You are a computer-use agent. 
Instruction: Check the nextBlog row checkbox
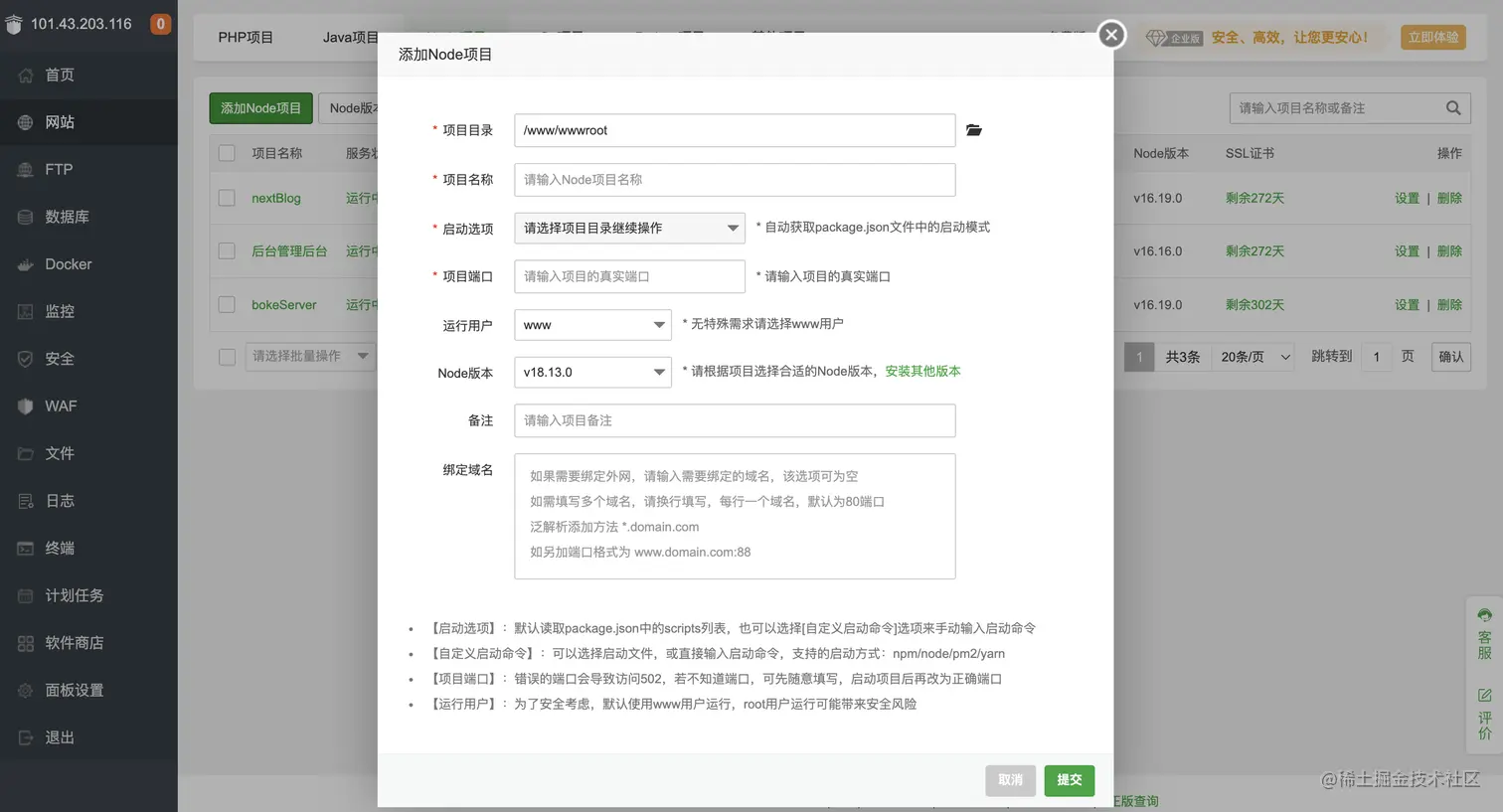pos(227,198)
